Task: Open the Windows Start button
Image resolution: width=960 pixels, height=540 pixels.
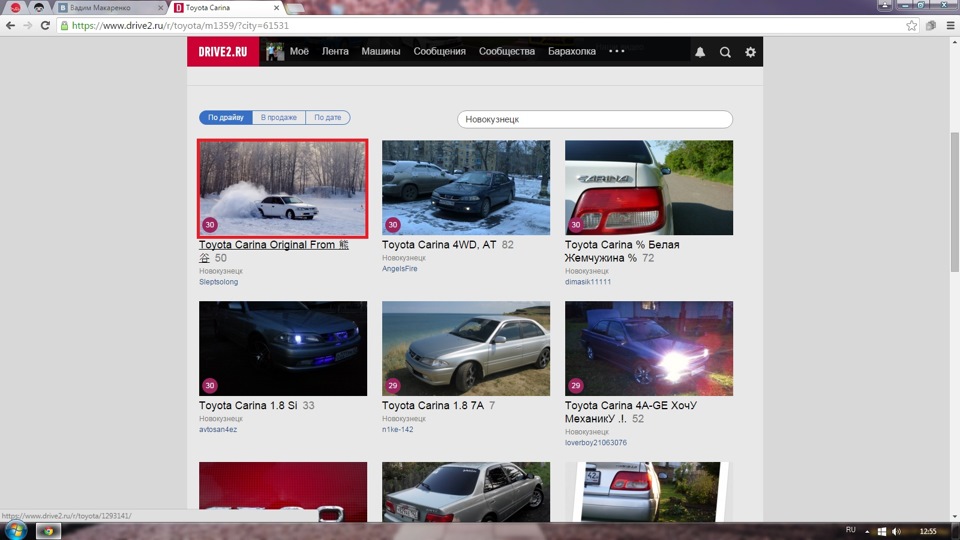Action: [x=15, y=531]
